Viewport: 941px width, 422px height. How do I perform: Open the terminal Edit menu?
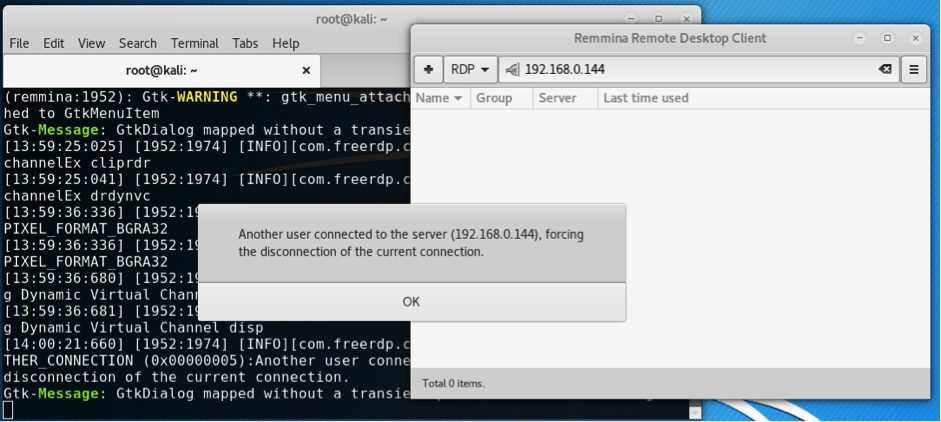pyautogui.click(x=53, y=43)
